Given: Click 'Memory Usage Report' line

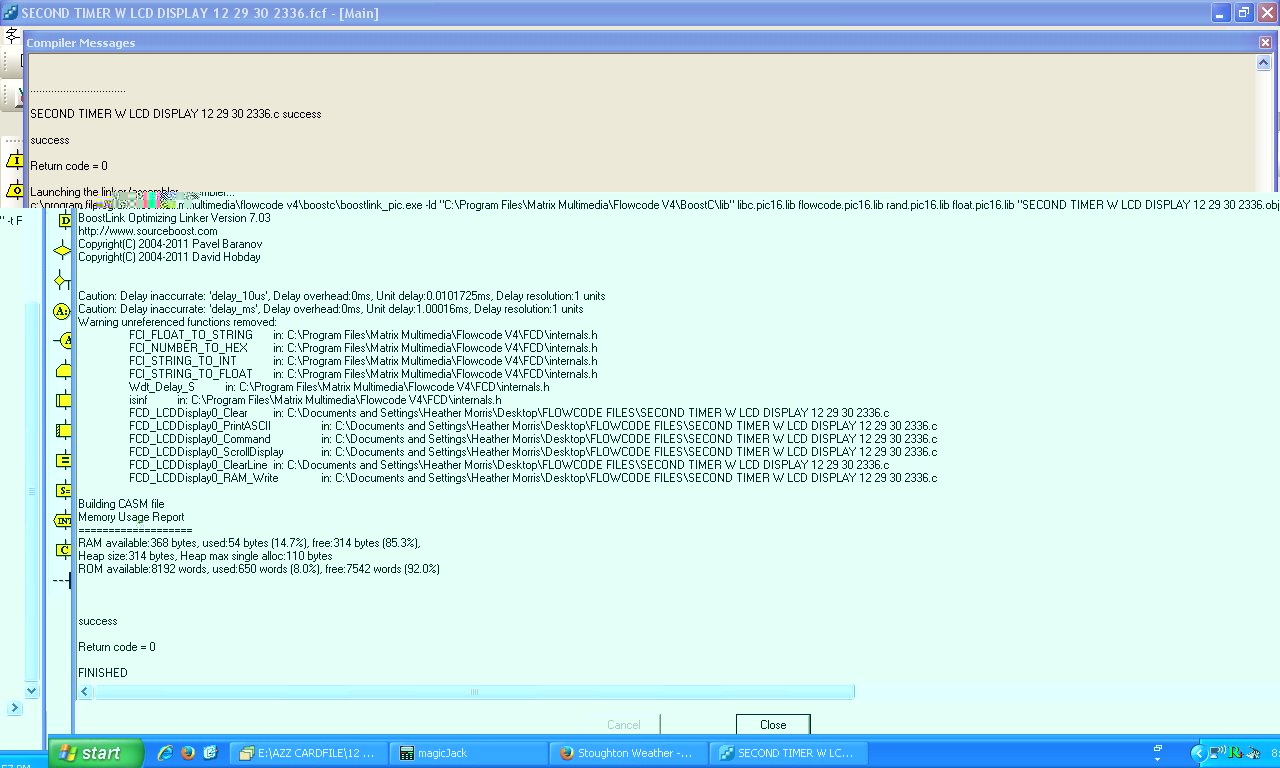Looking at the screenshot, I should [131, 517].
